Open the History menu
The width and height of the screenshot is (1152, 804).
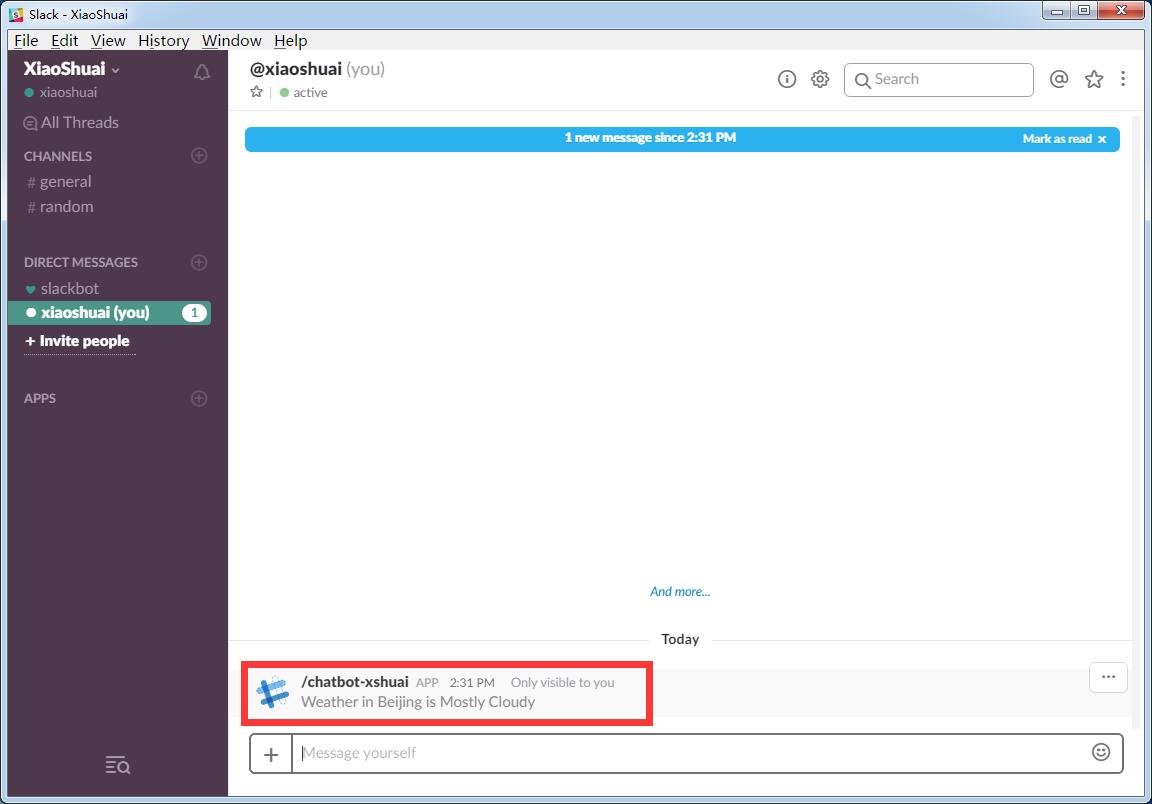click(x=164, y=40)
